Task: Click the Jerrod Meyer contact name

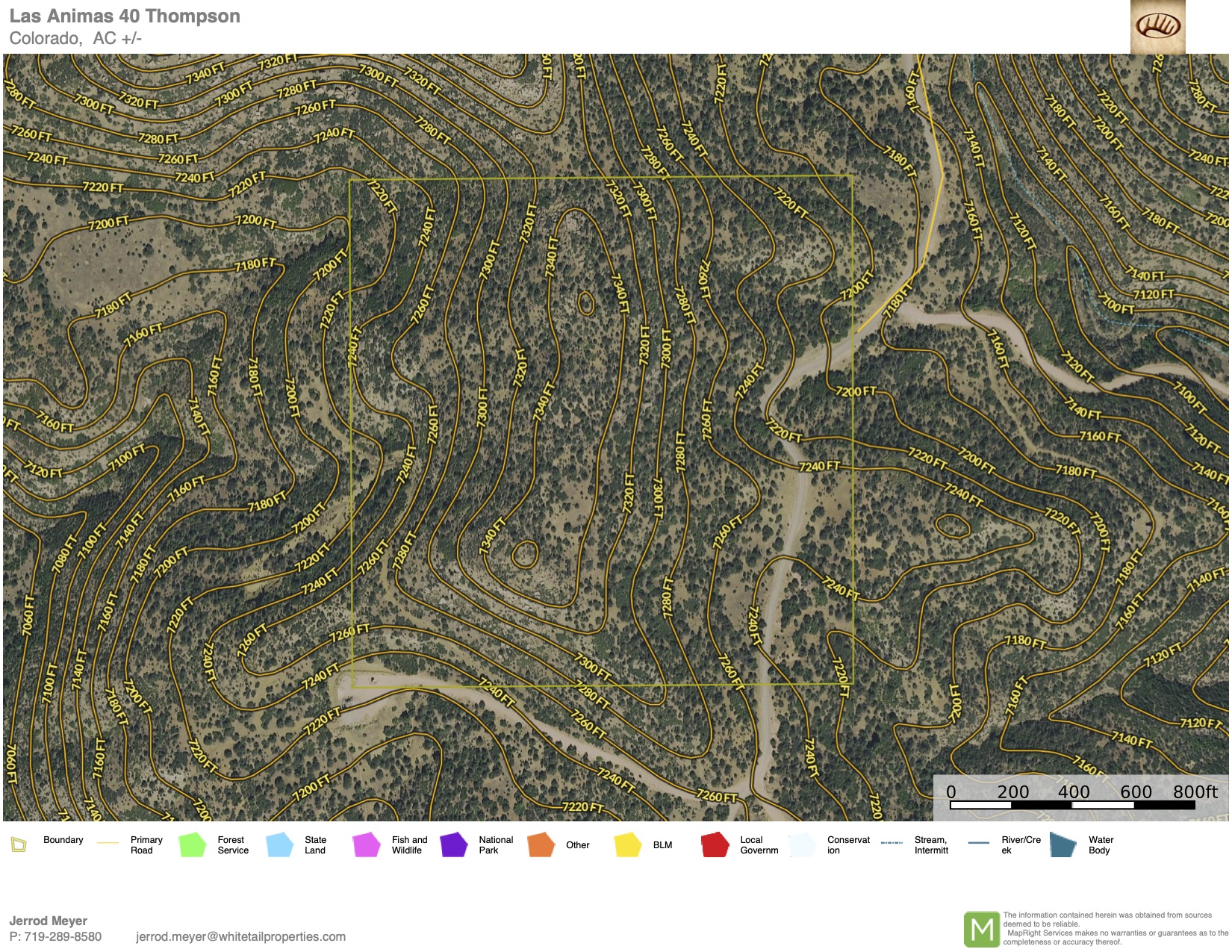Action: (48, 921)
